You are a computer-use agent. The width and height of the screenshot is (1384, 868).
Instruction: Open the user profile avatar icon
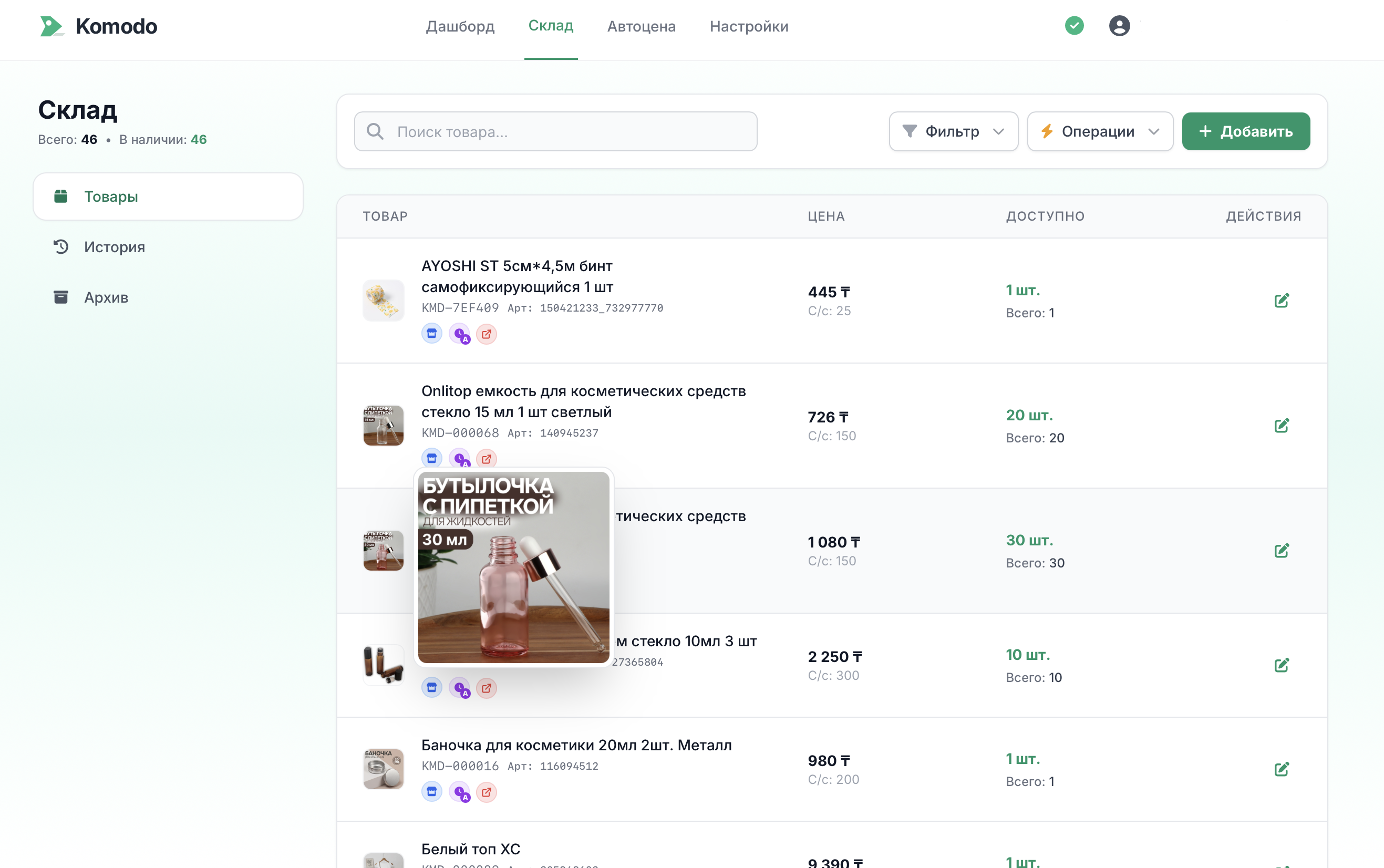point(1119,26)
